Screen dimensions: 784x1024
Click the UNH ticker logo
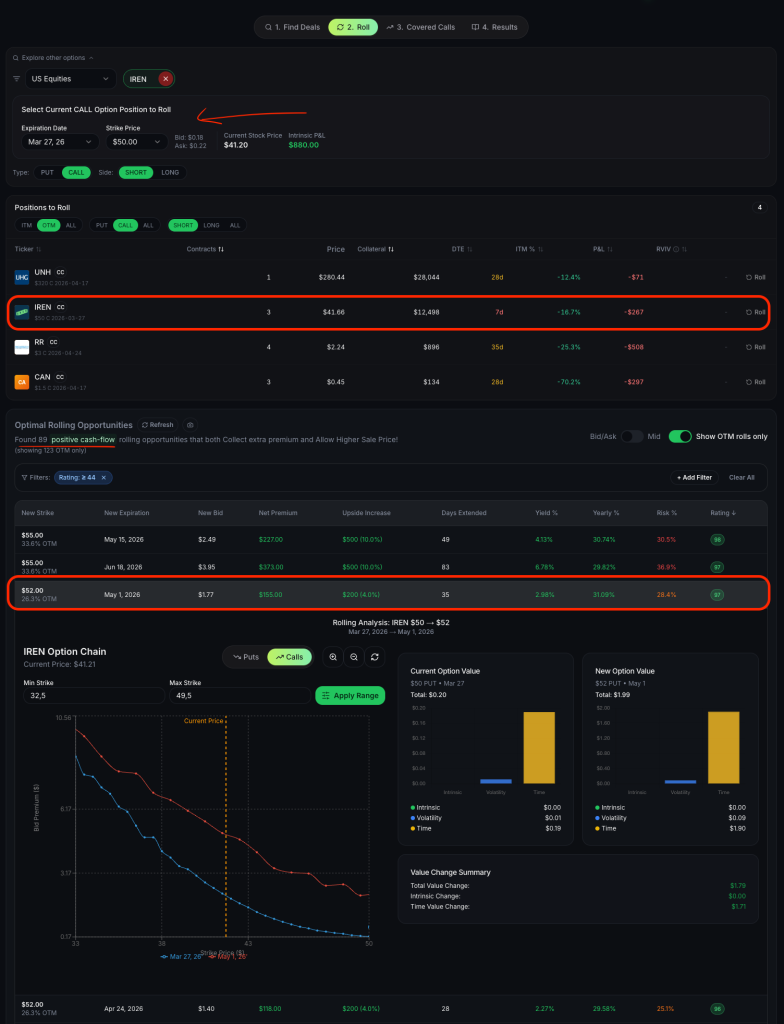click(x=21, y=276)
